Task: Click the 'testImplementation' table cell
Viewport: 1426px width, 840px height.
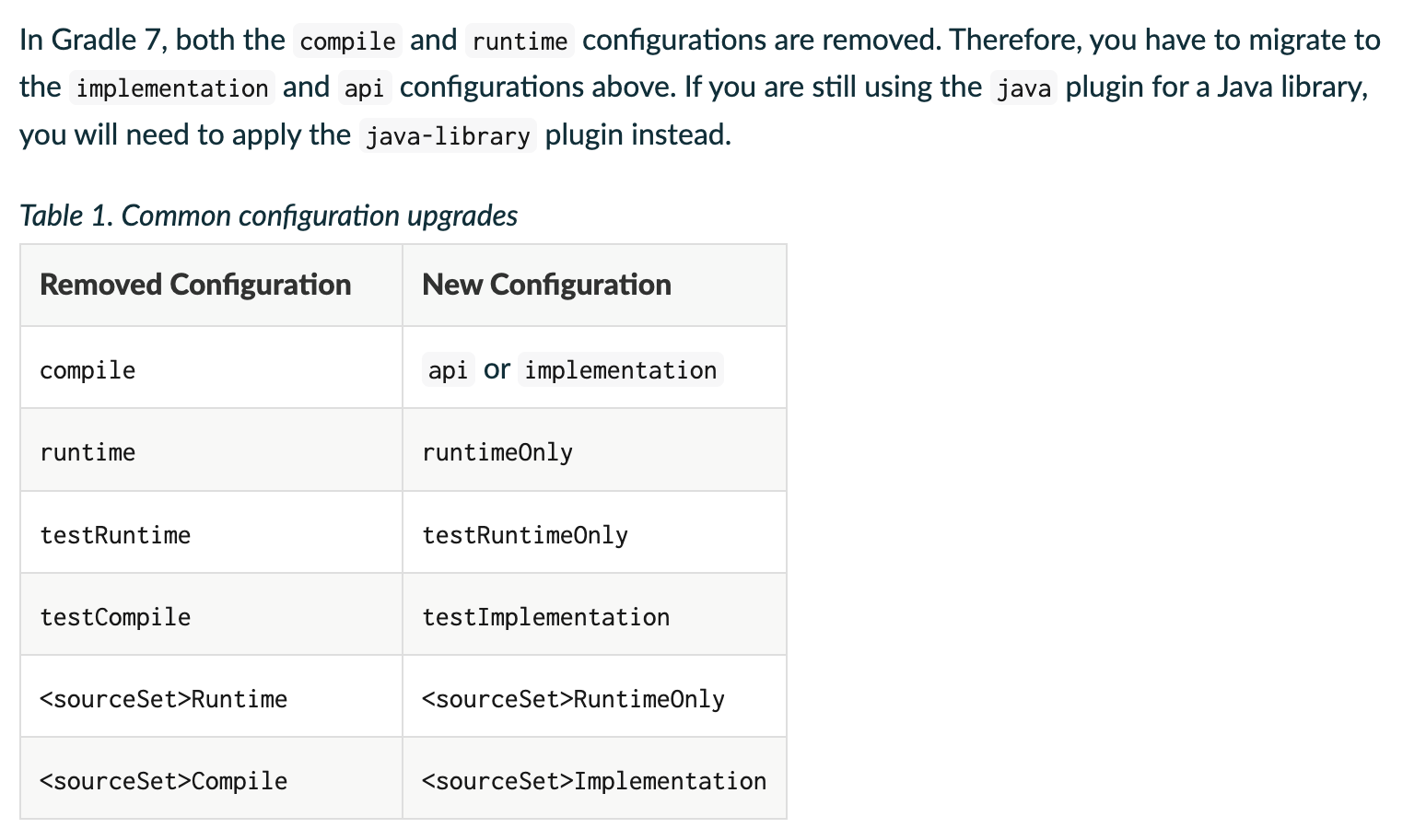Action: click(594, 614)
